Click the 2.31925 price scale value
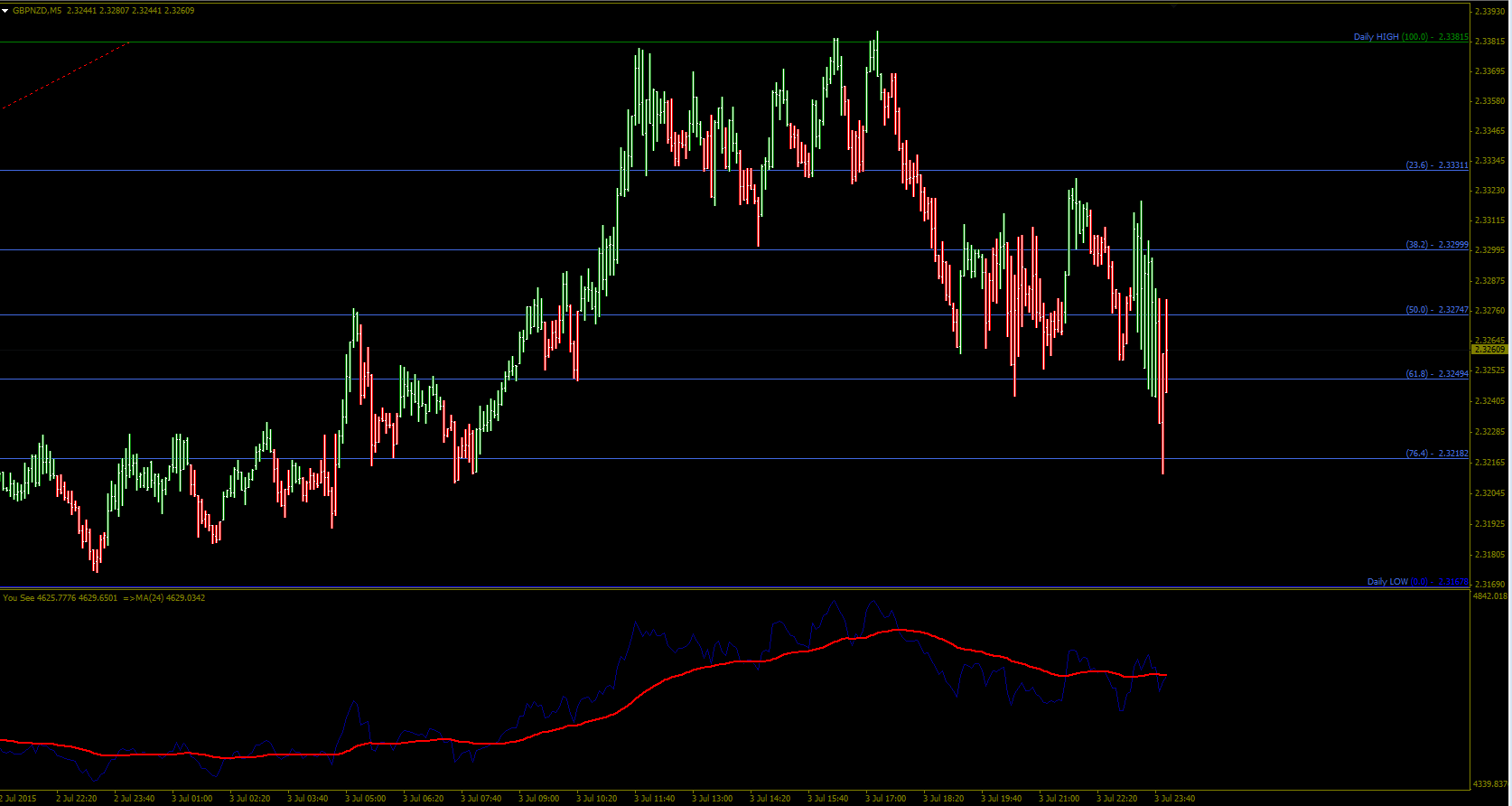This screenshot has height=806, width=1512. (x=1489, y=524)
